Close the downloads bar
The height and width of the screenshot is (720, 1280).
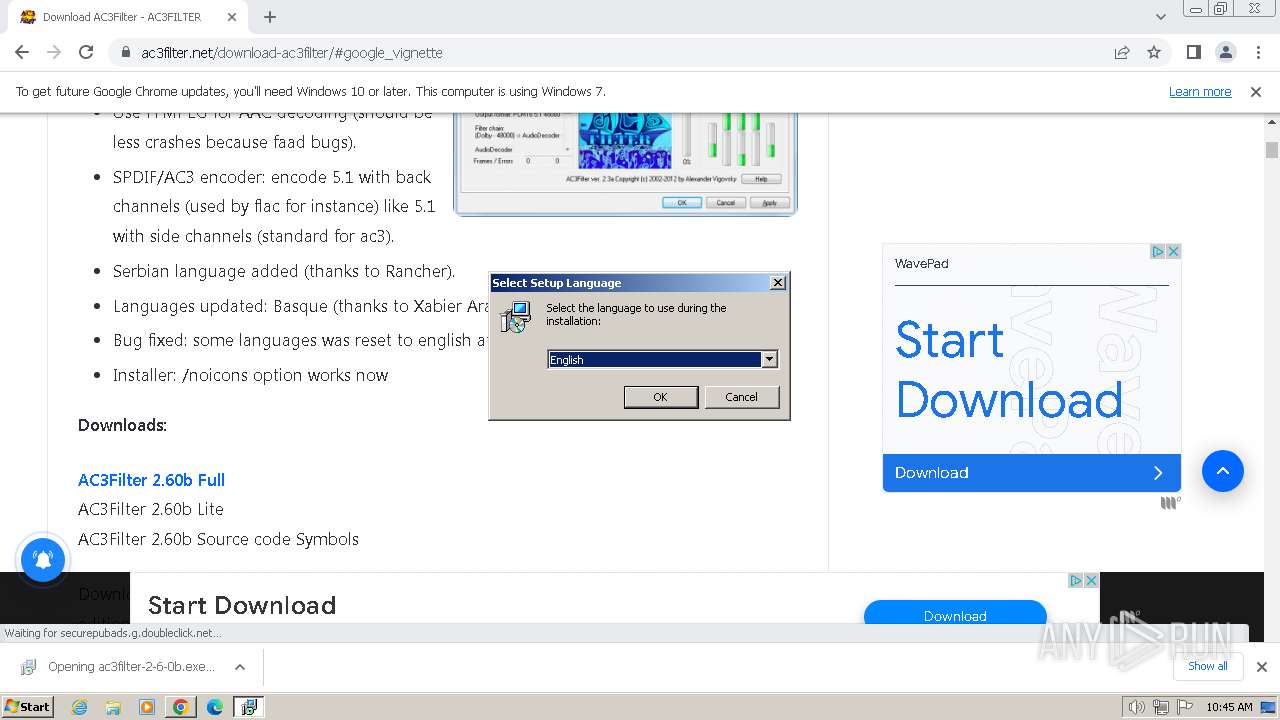1261,667
